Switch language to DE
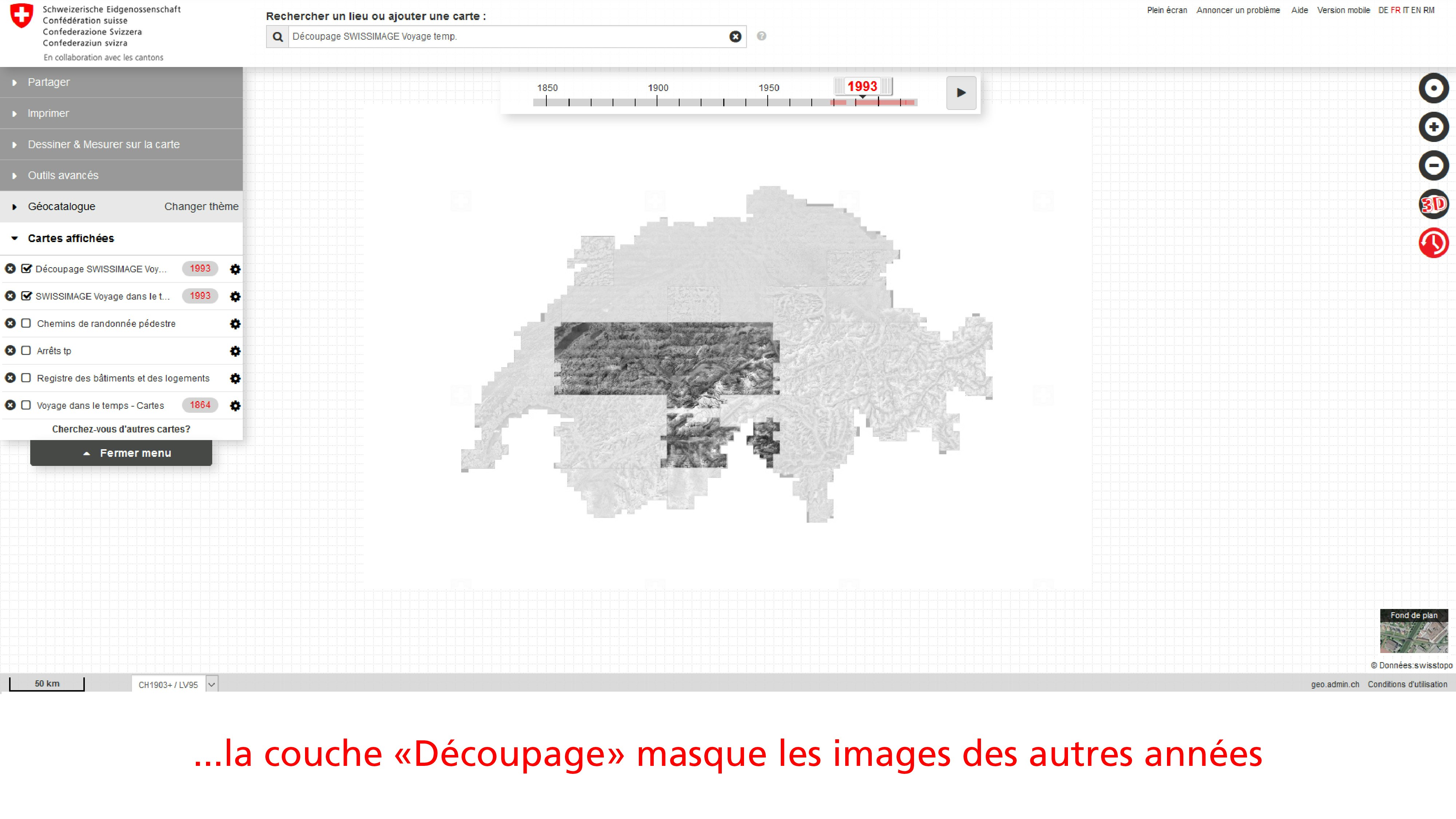Screen dimensions: 1456x819 click(1383, 10)
